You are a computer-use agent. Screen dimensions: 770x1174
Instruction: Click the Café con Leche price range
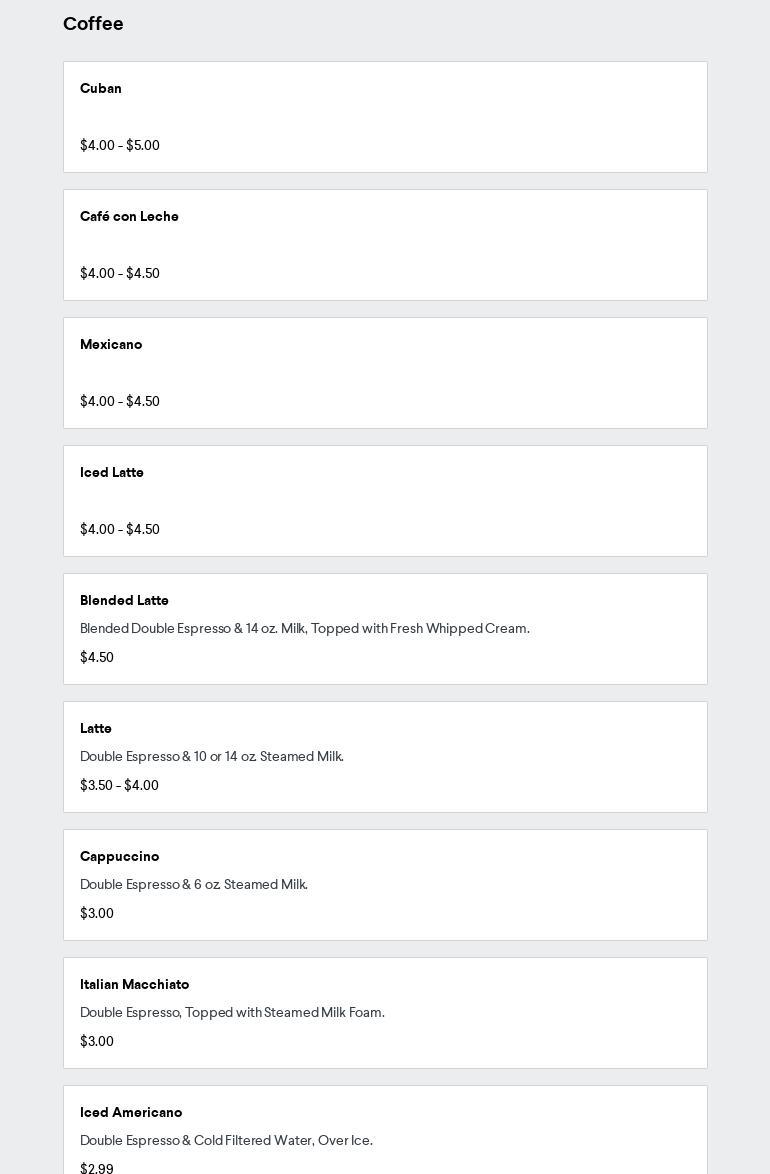pos(120,274)
